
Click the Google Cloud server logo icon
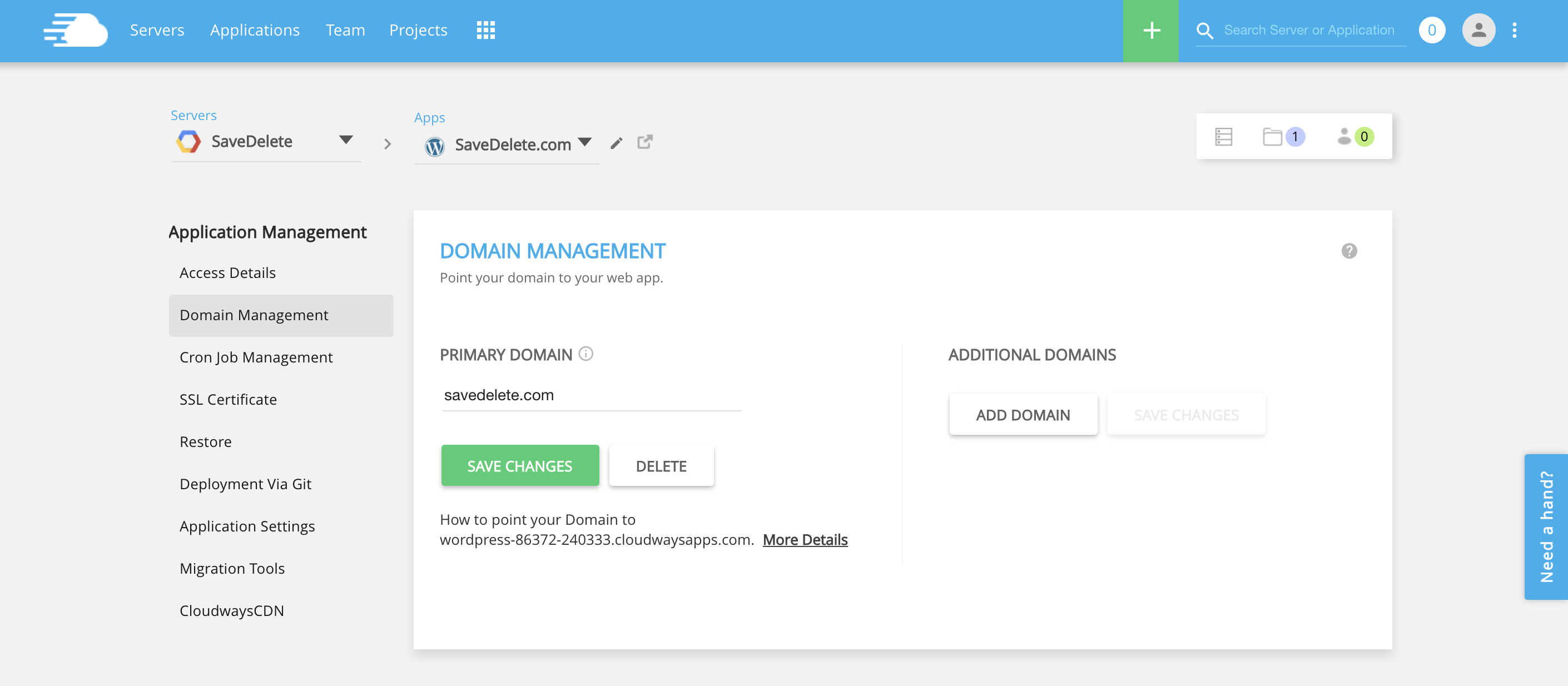188,141
